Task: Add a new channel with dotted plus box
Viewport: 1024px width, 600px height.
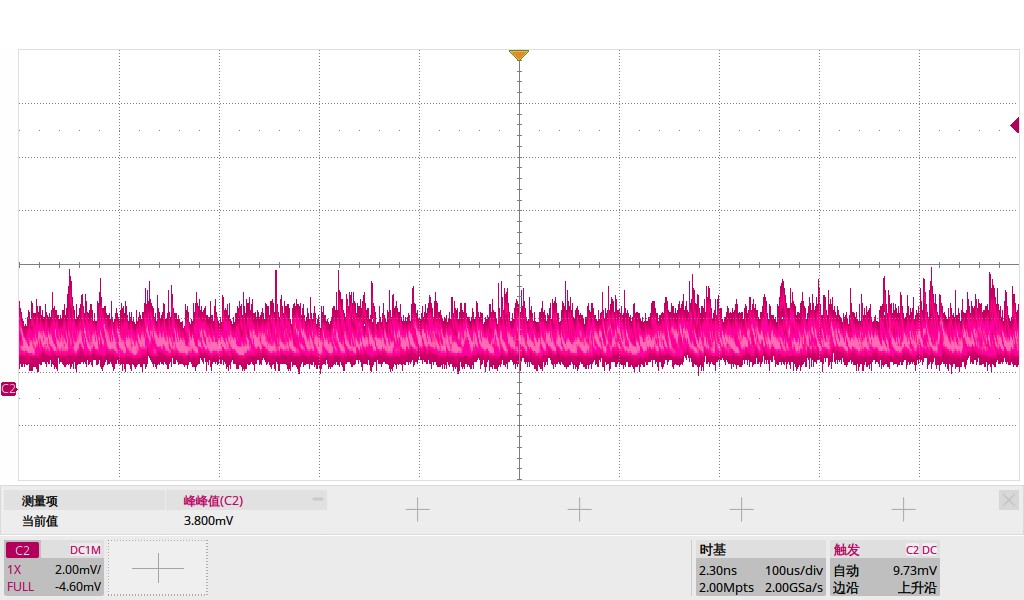Action: [158, 568]
